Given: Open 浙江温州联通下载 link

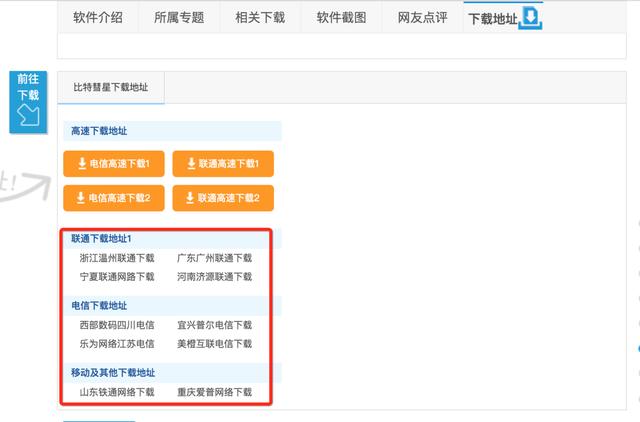Looking at the screenshot, I should point(117,258).
